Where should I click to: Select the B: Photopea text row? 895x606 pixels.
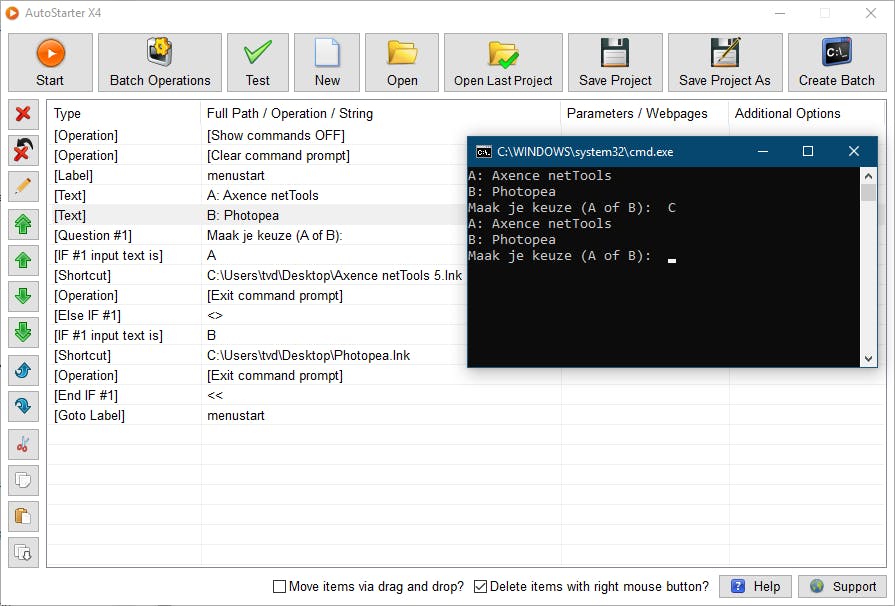pyautogui.click(x=257, y=215)
